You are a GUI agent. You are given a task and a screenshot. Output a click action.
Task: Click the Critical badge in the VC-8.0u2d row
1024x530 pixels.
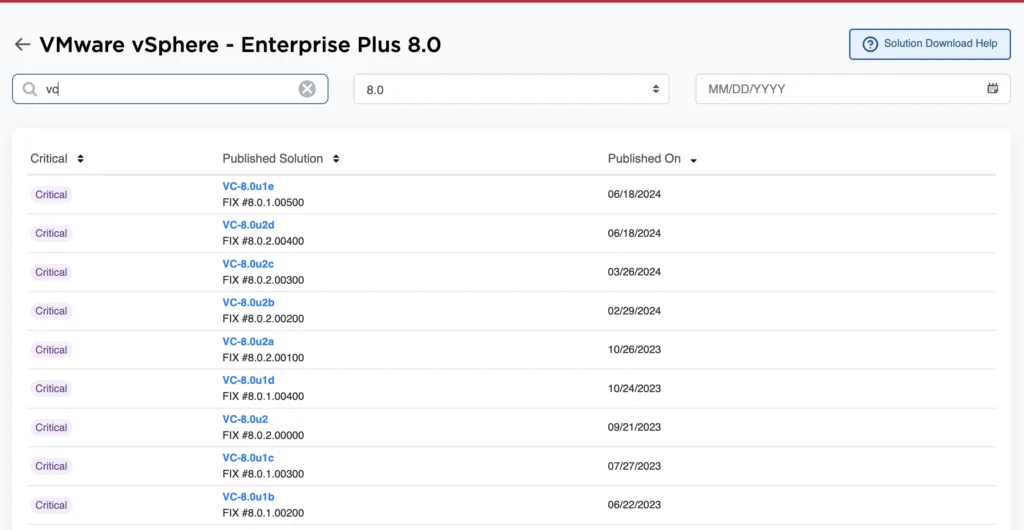pos(51,233)
